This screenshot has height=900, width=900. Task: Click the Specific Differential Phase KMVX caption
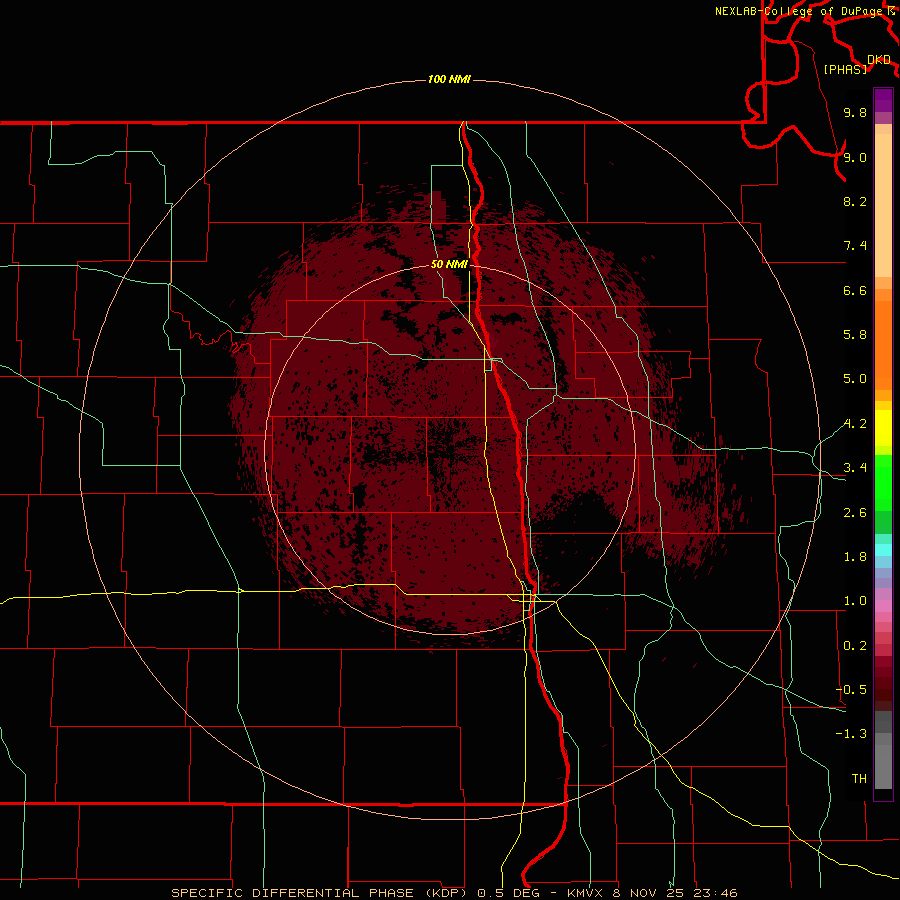[x=454, y=893]
